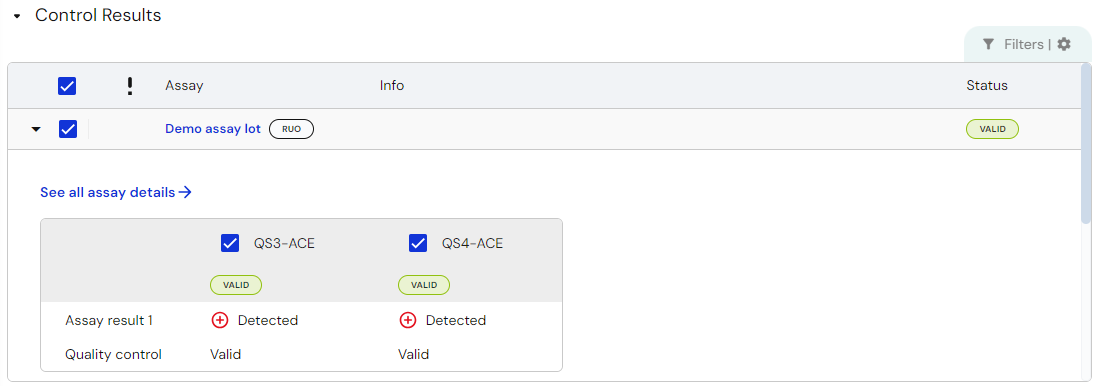Image resolution: width=1097 pixels, height=386 pixels.
Task: Open the Filters funnel icon
Action: [988, 44]
